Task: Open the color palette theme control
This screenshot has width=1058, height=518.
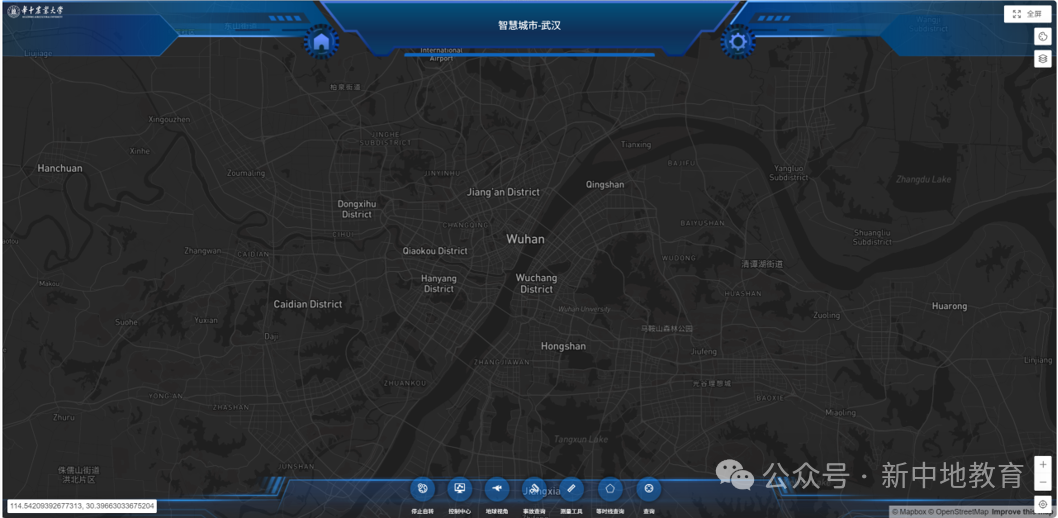Action: (x=1042, y=37)
